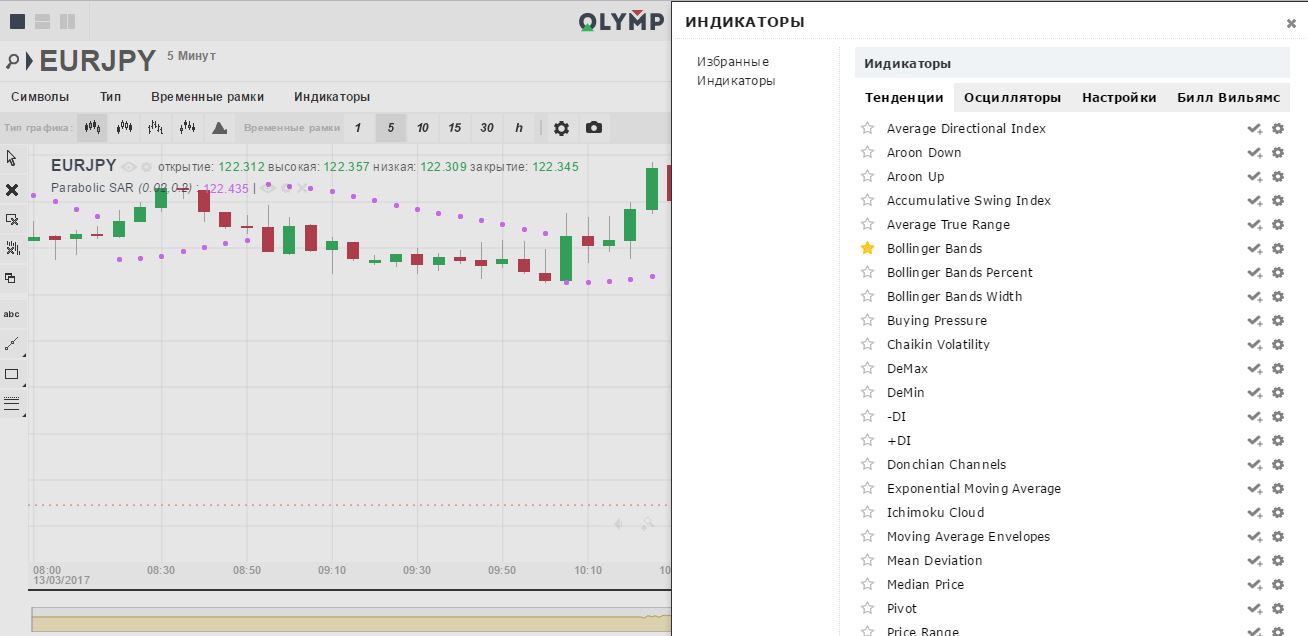1308x636 pixels.
Task: Choose the area mountain chart type
Action: (220, 128)
